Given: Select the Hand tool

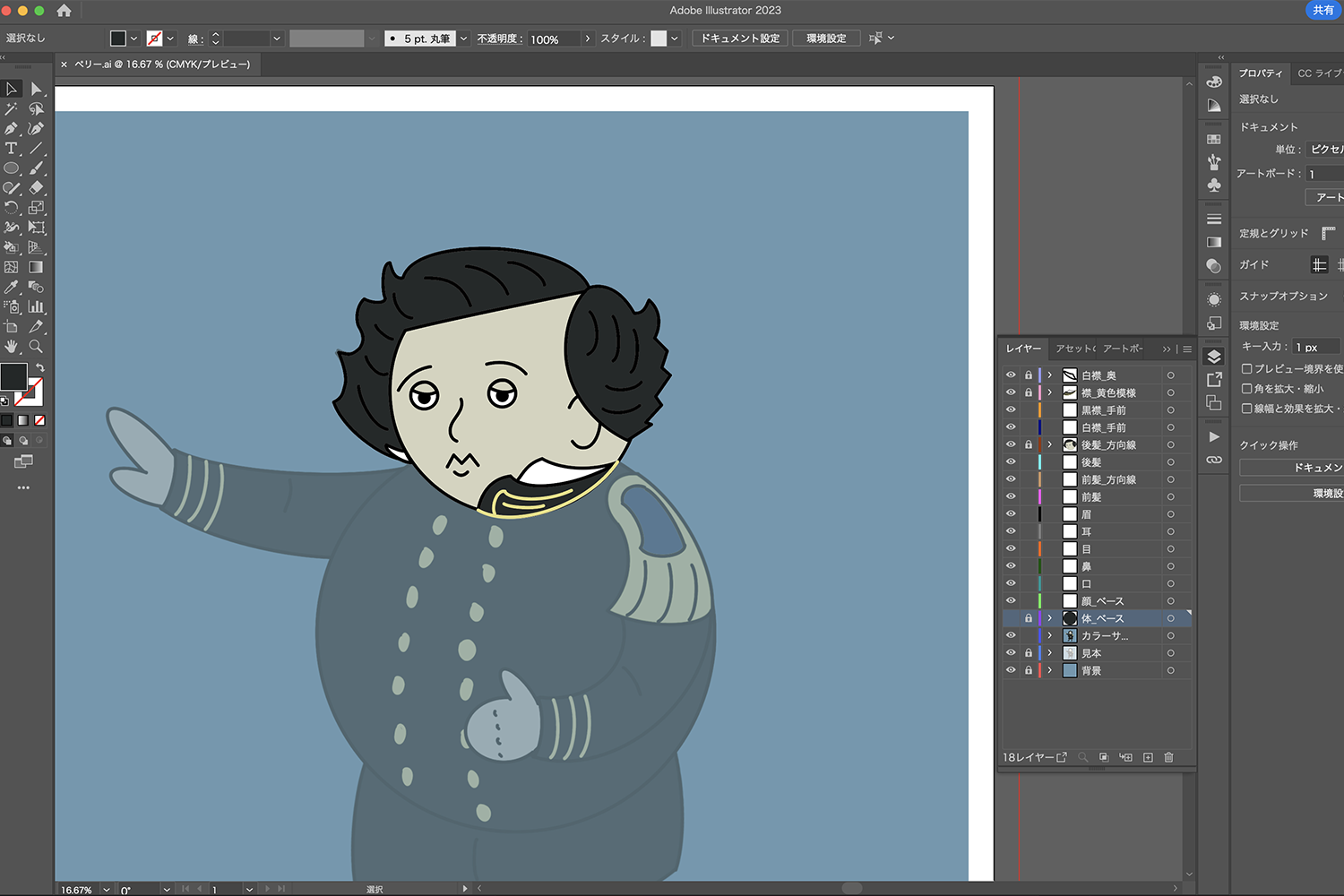Looking at the screenshot, I should (x=12, y=346).
